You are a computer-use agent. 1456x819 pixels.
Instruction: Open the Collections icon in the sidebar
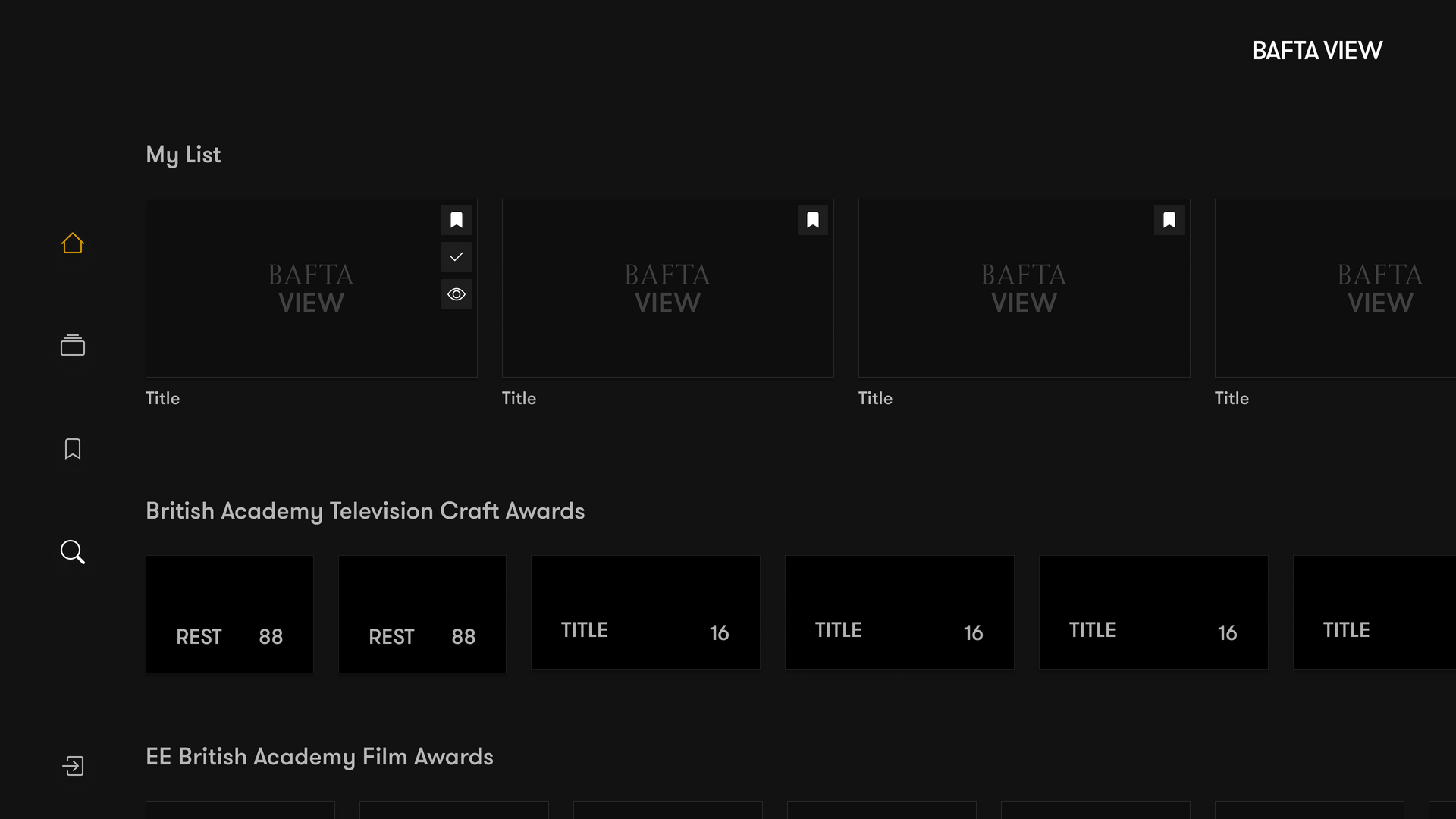72,345
